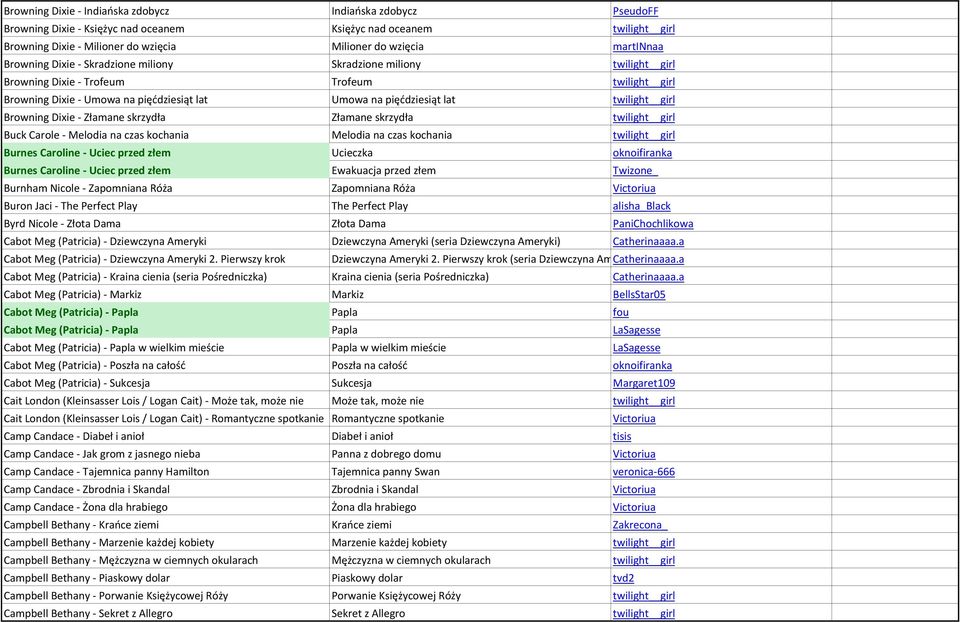The height and width of the screenshot is (622, 960).
Task: Select title cell 'Marzenie każdej kobiety'
Action: tap(470, 542)
